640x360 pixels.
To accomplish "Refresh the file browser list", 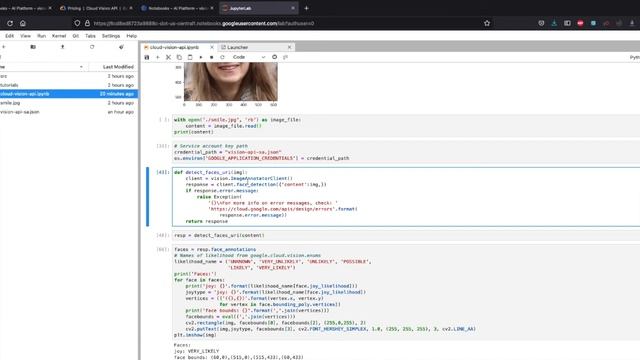I will click(92, 47).
